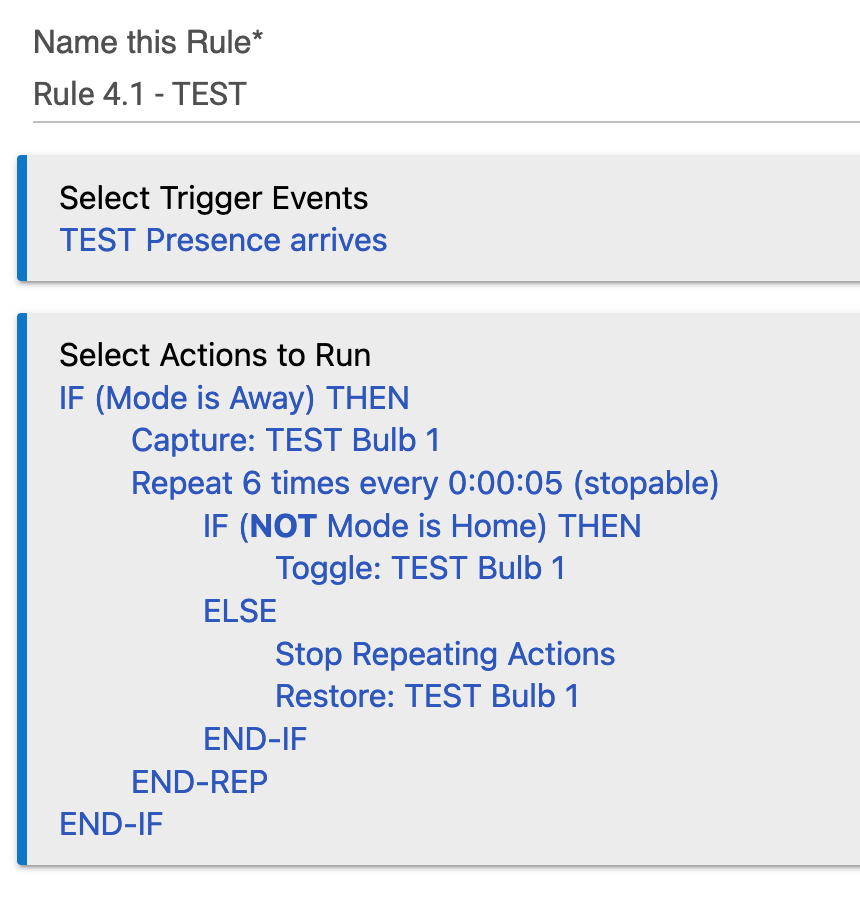Edit the Capture: TEST Bulb 1 action
860x916 pixels.
(286, 440)
